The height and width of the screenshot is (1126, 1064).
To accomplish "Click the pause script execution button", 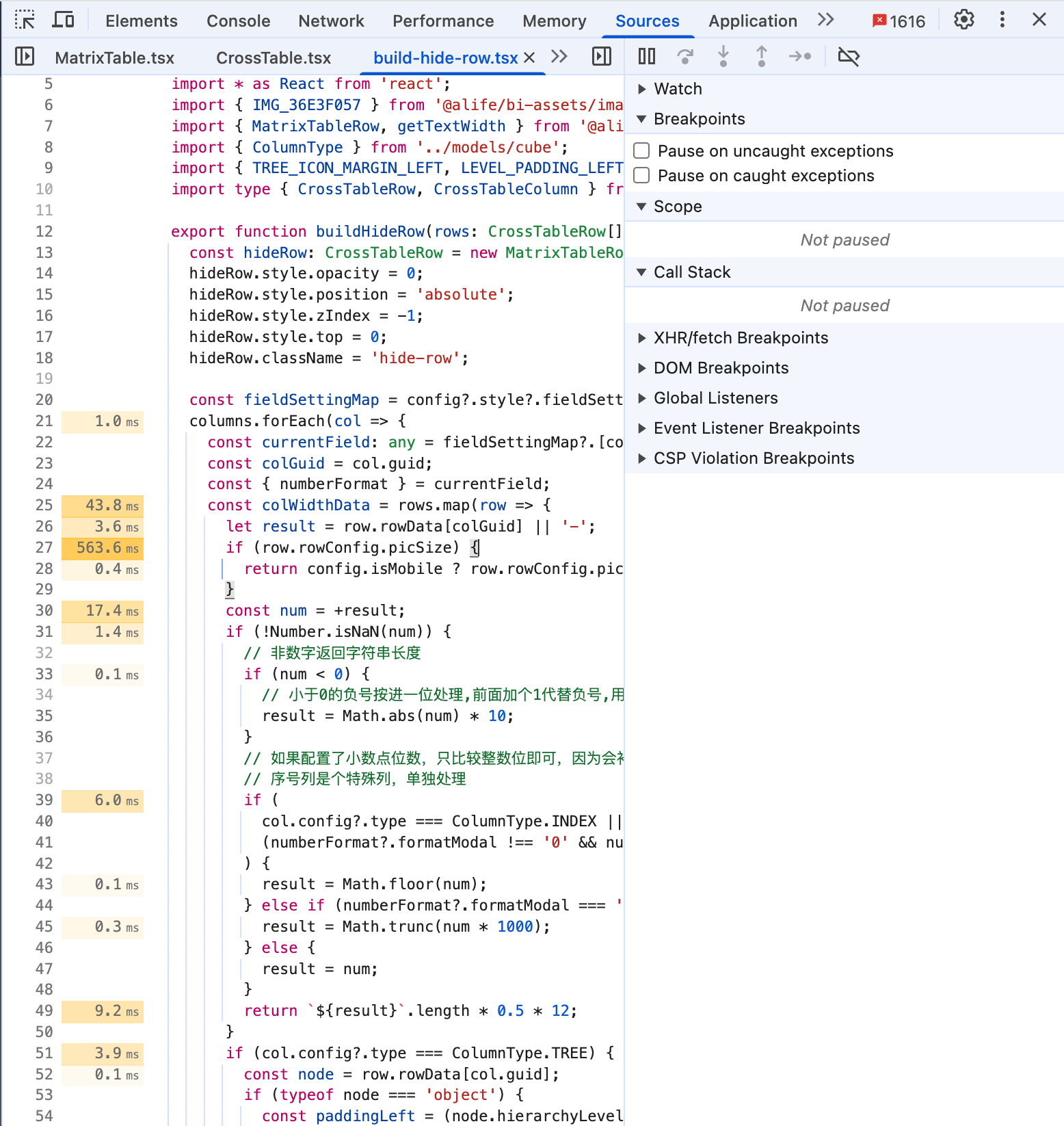I will pyautogui.click(x=647, y=56).
